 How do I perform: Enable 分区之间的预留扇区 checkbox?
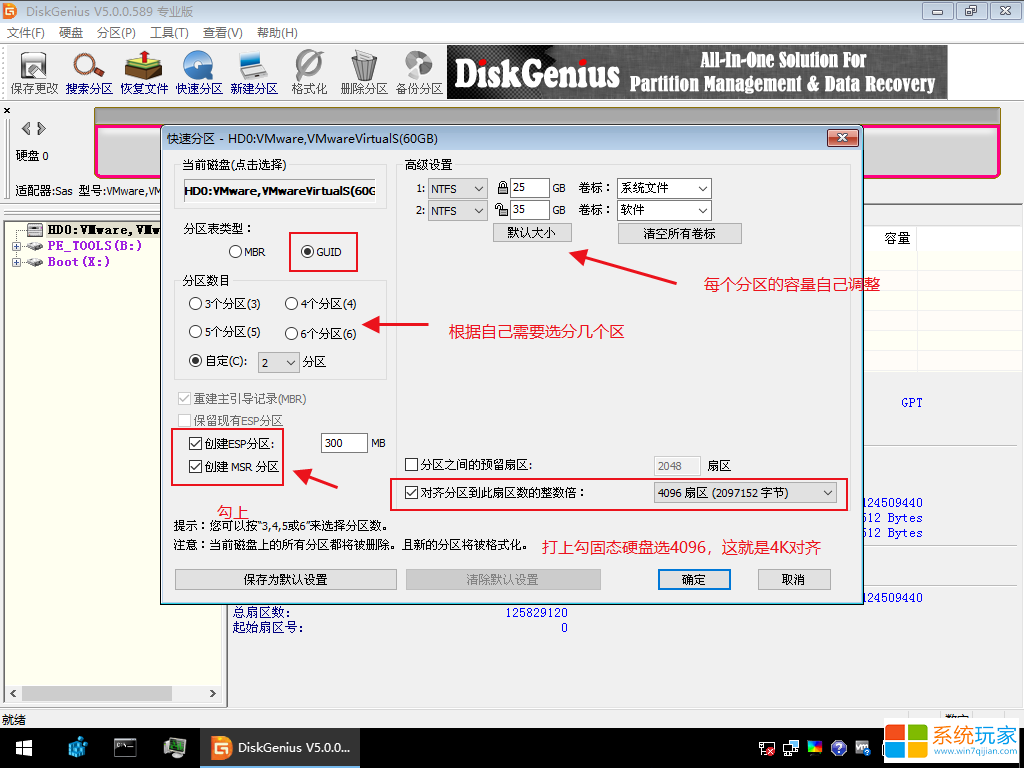411,465
